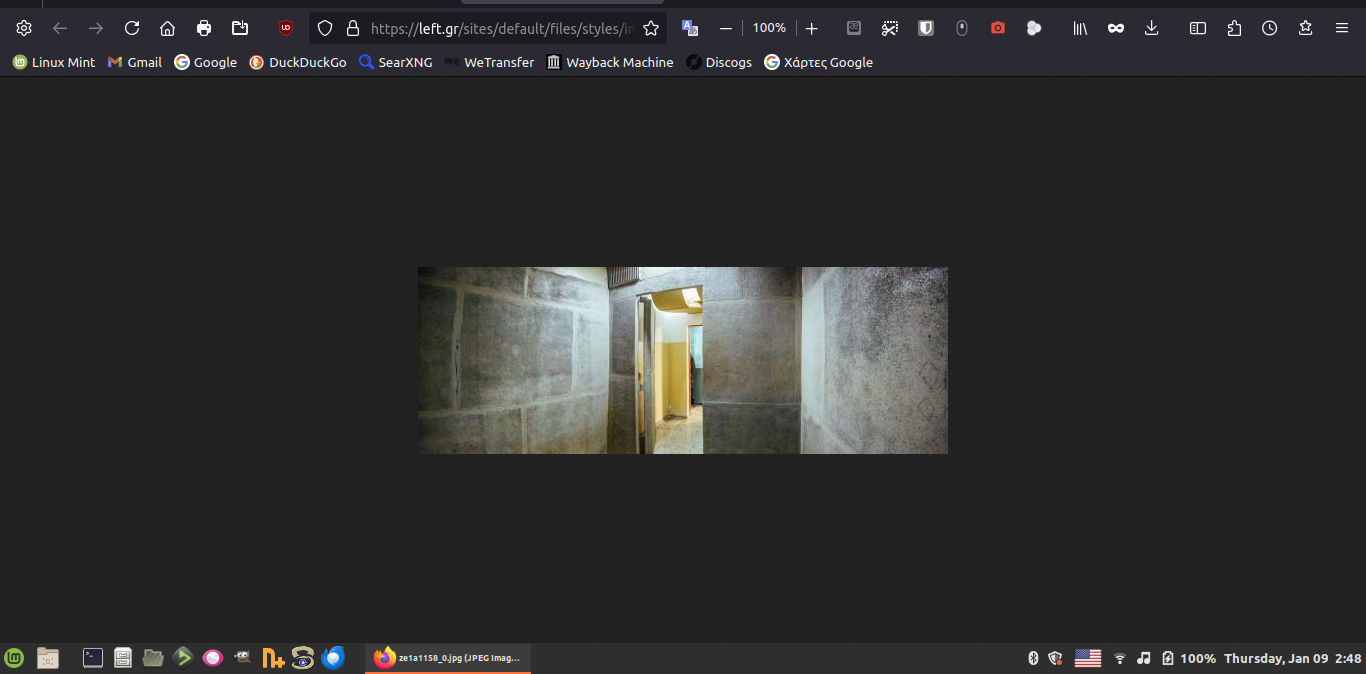The height and width of the screenshot is (674, 1366).
Task: Open a private window mask icon
Action: pyautogui.click(x=1116, y=28)
